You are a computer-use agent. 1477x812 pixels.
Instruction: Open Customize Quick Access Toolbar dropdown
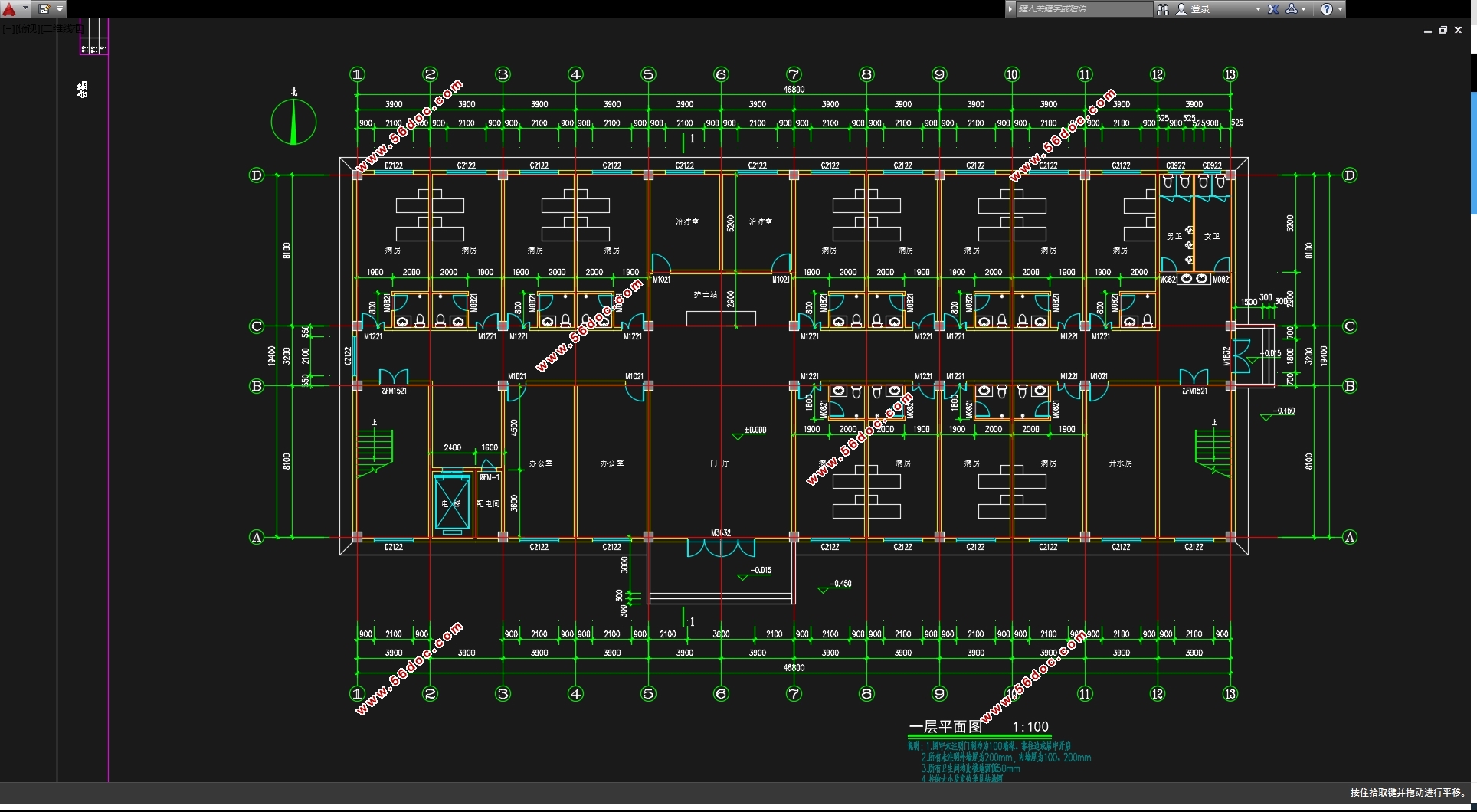coord(60,9)
